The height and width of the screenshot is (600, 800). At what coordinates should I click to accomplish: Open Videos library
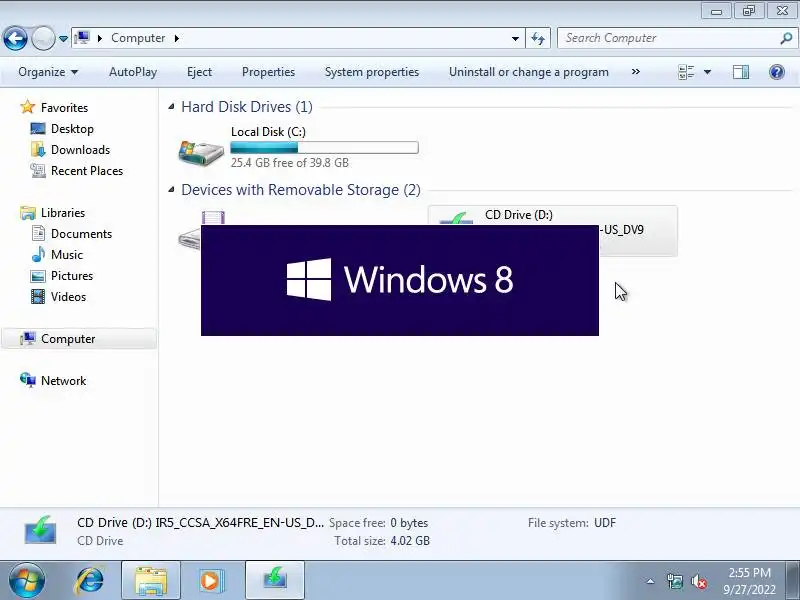(68, 296)
